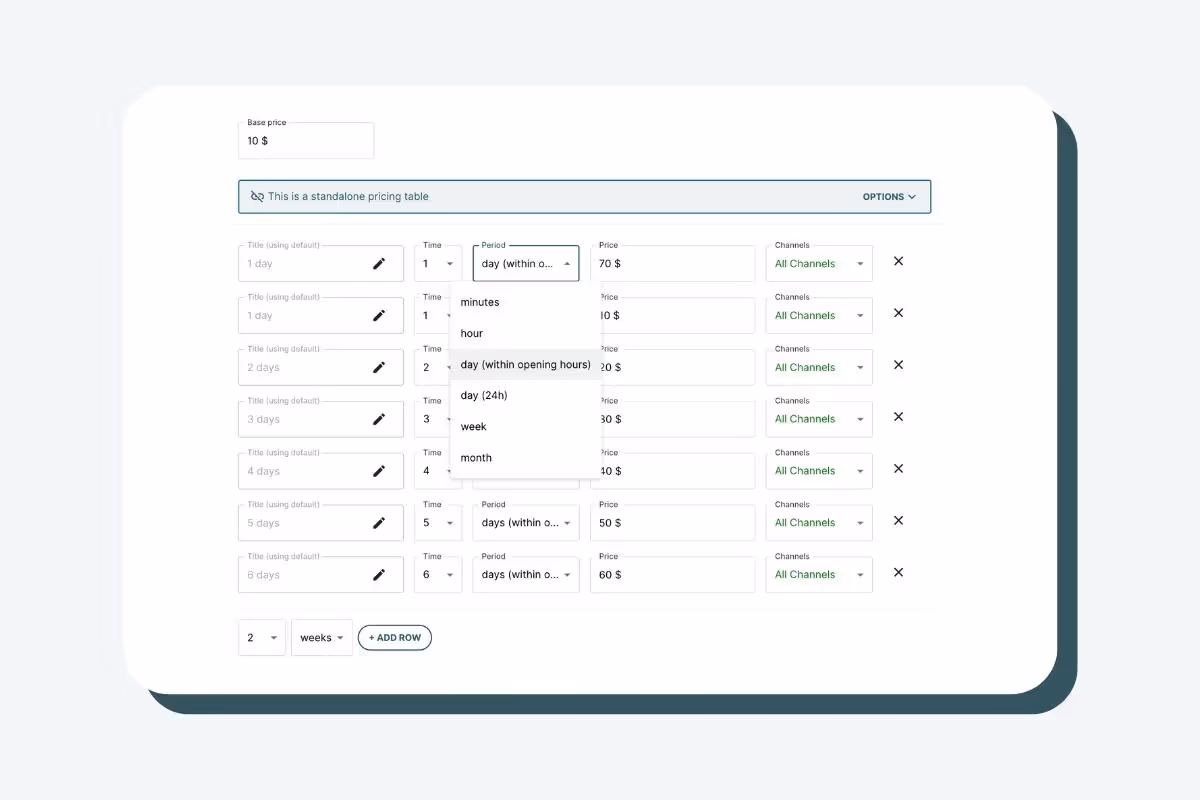Viewport: 1200px width, 800px height.
Task: Close the open Period dropdown in 70 $ row
Action: pyautogui.click(x=526, y=264)
